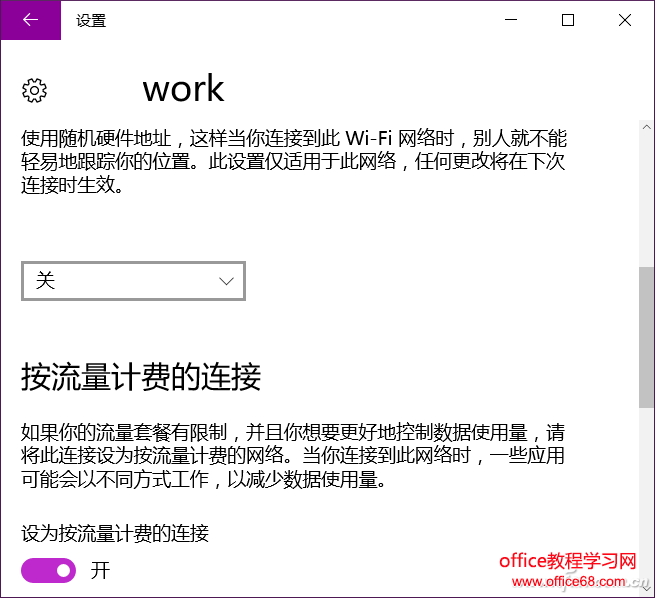Click the back arrow in title bar
The height and width of the screenshot is (598, 655).
pyautogui.click(x=30, y=20)
